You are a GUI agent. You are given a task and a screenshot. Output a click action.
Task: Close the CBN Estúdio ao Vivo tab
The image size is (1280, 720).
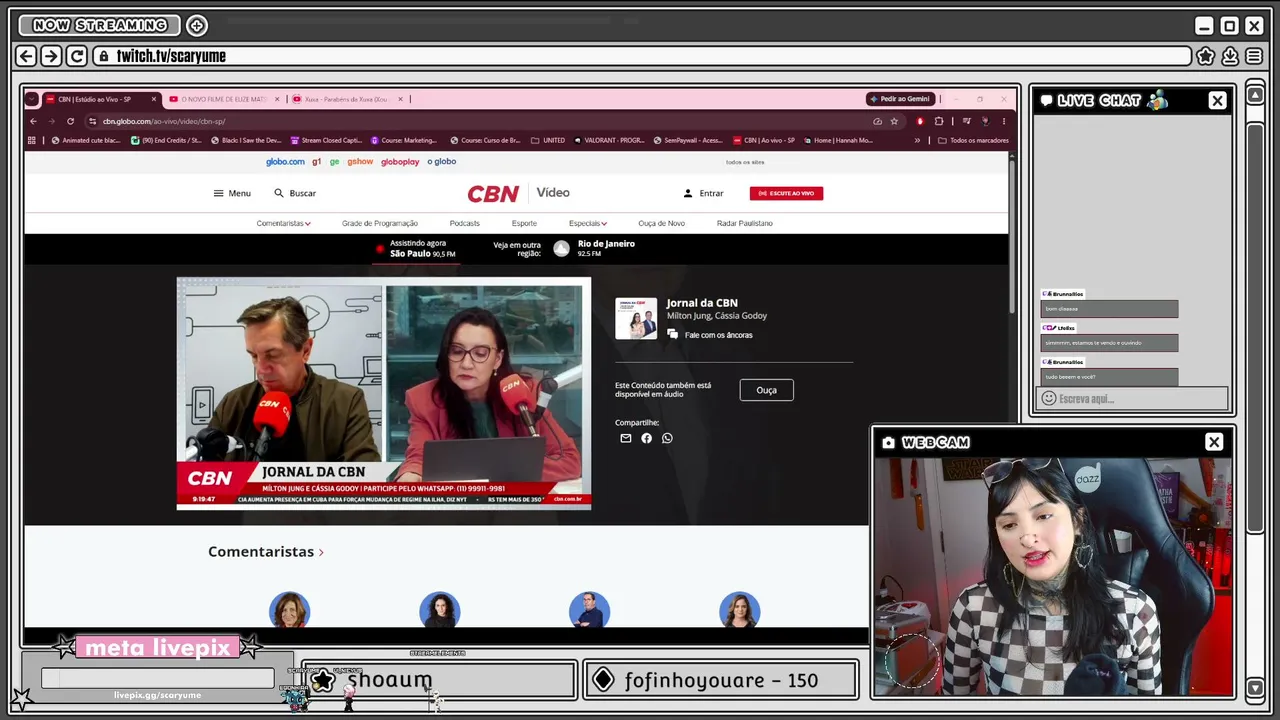pos(155,99)
